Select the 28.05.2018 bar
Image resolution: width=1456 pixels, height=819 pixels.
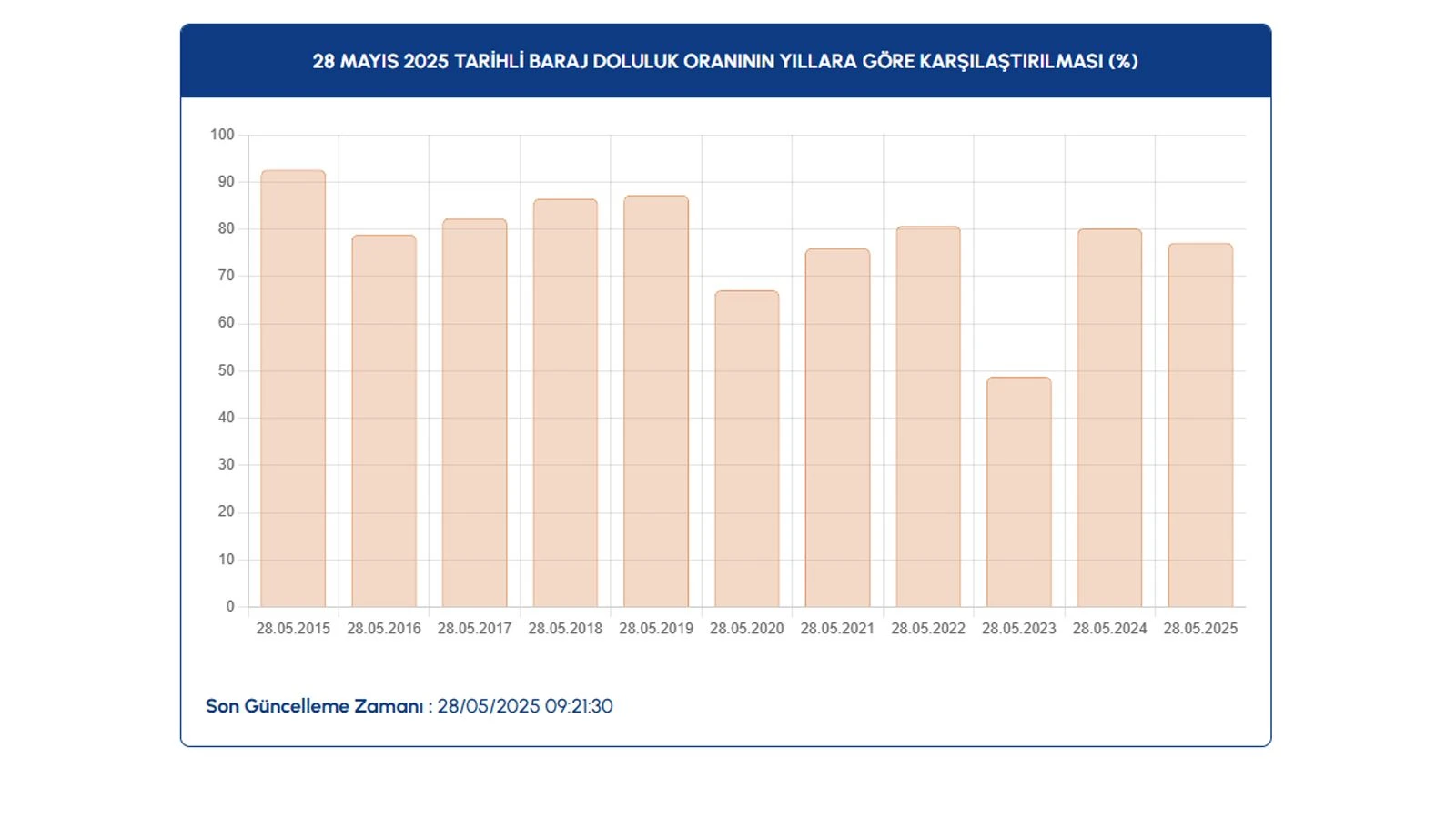[565, 403]
